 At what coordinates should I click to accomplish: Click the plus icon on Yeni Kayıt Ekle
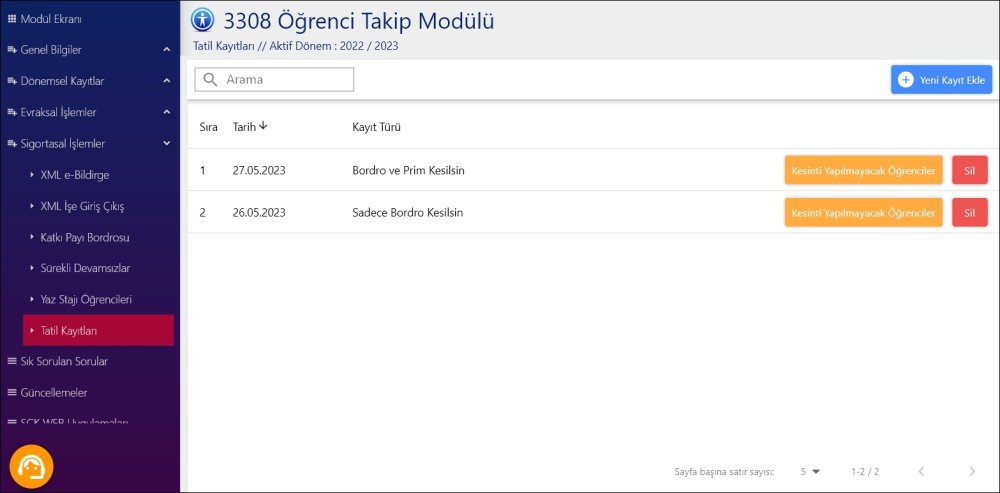pos(906,79)
